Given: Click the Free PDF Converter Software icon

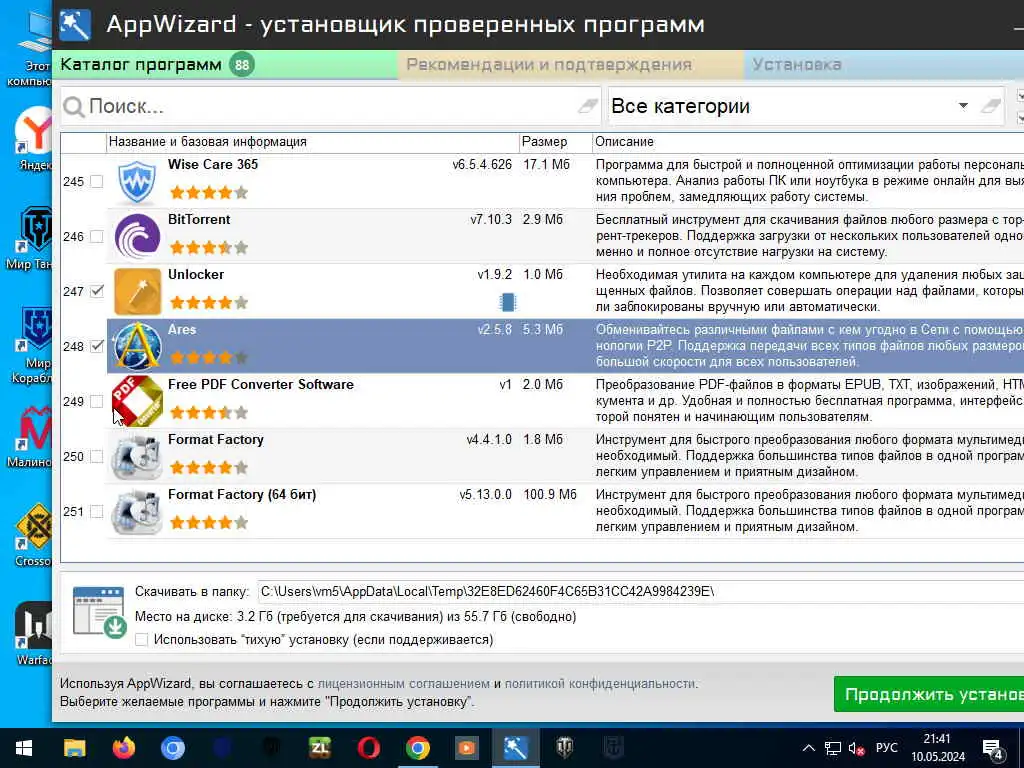Looking at the screenshot, I should point(137,401).
